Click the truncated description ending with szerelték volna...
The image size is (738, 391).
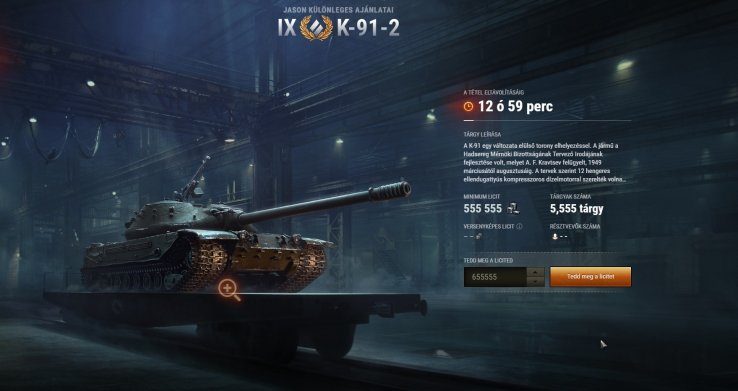click(545, 162)
